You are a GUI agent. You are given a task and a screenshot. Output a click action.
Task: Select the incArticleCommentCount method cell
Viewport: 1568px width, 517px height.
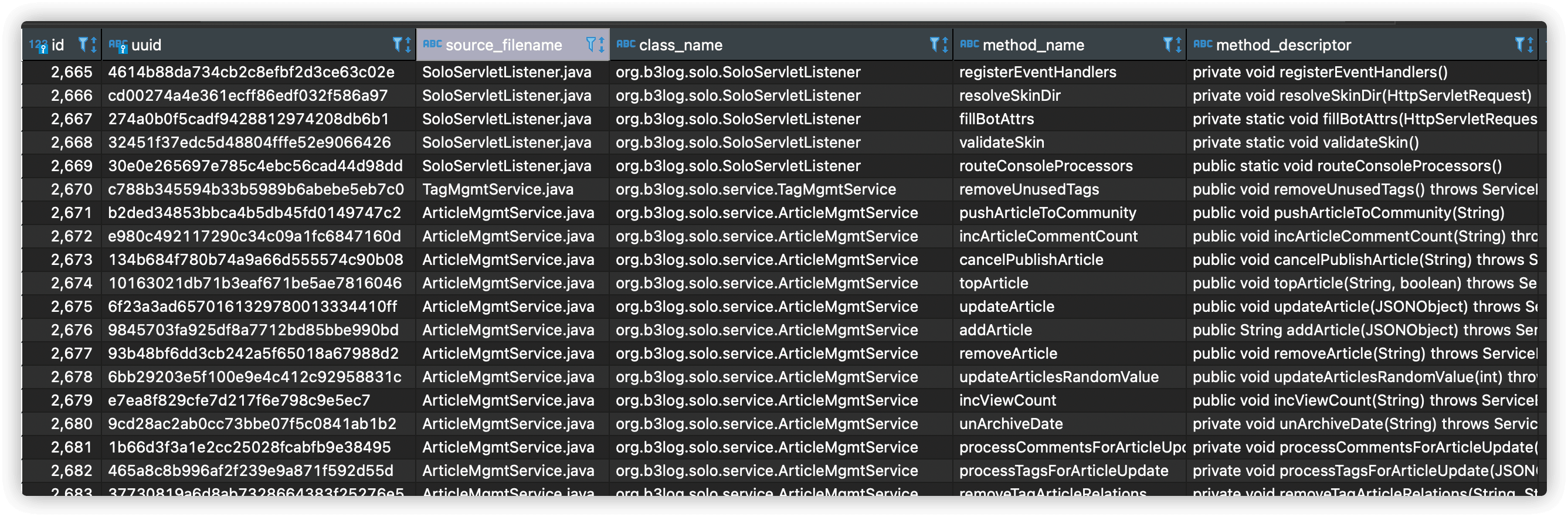(1070, 236)
